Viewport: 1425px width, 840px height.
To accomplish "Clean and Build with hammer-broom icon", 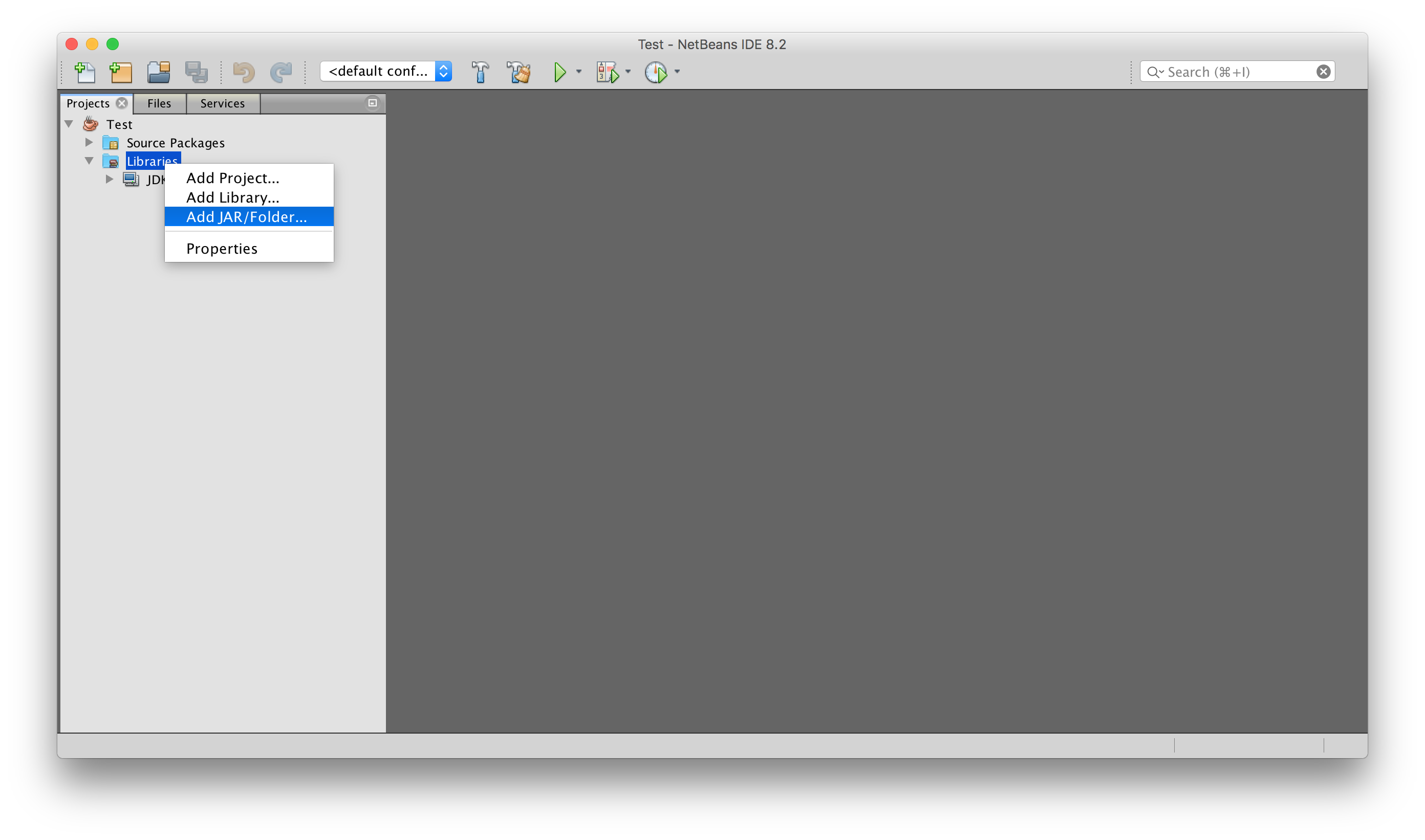I will [x=519, y=72].
